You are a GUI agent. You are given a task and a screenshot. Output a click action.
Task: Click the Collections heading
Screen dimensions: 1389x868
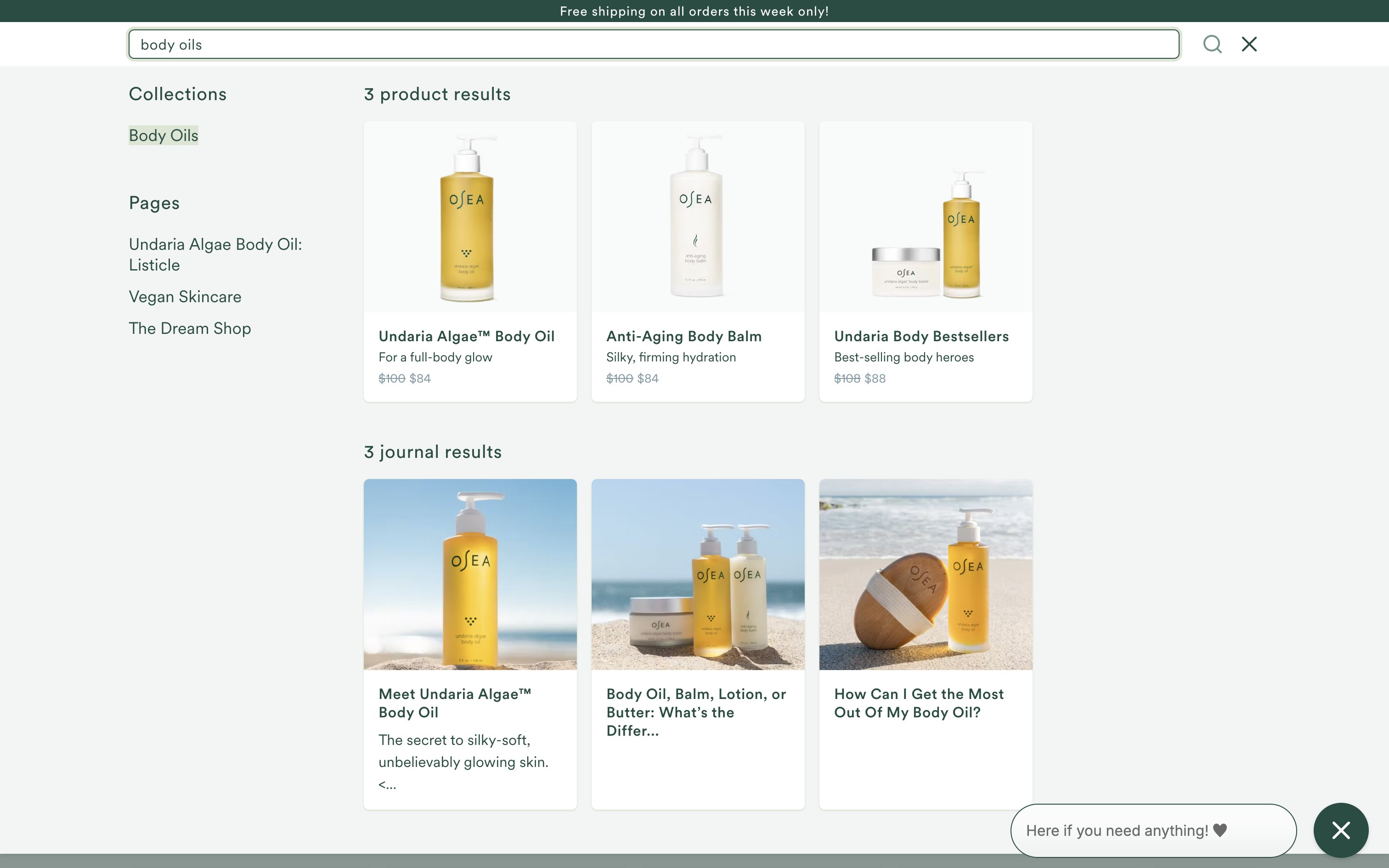click(x=177, y=94)
